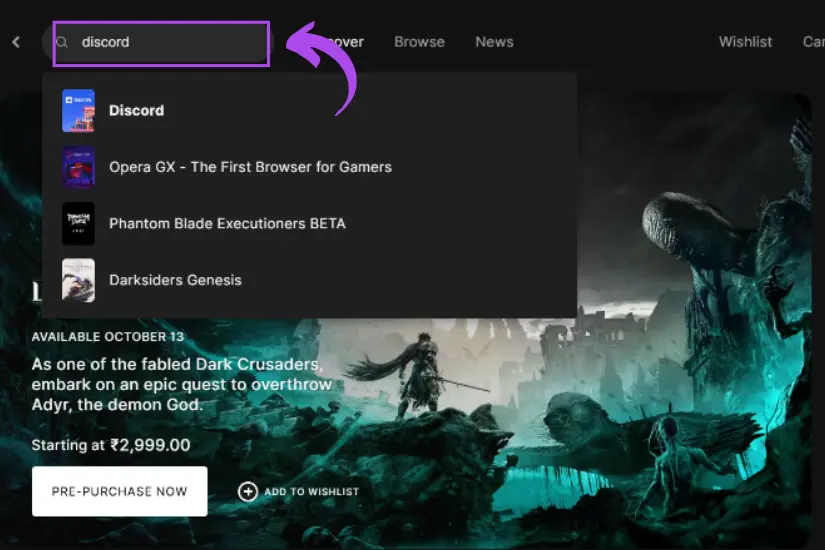This screenshot has height=550, width=825.
Task: Click Add to Wishlist label
Action: (x=311, y=492)
